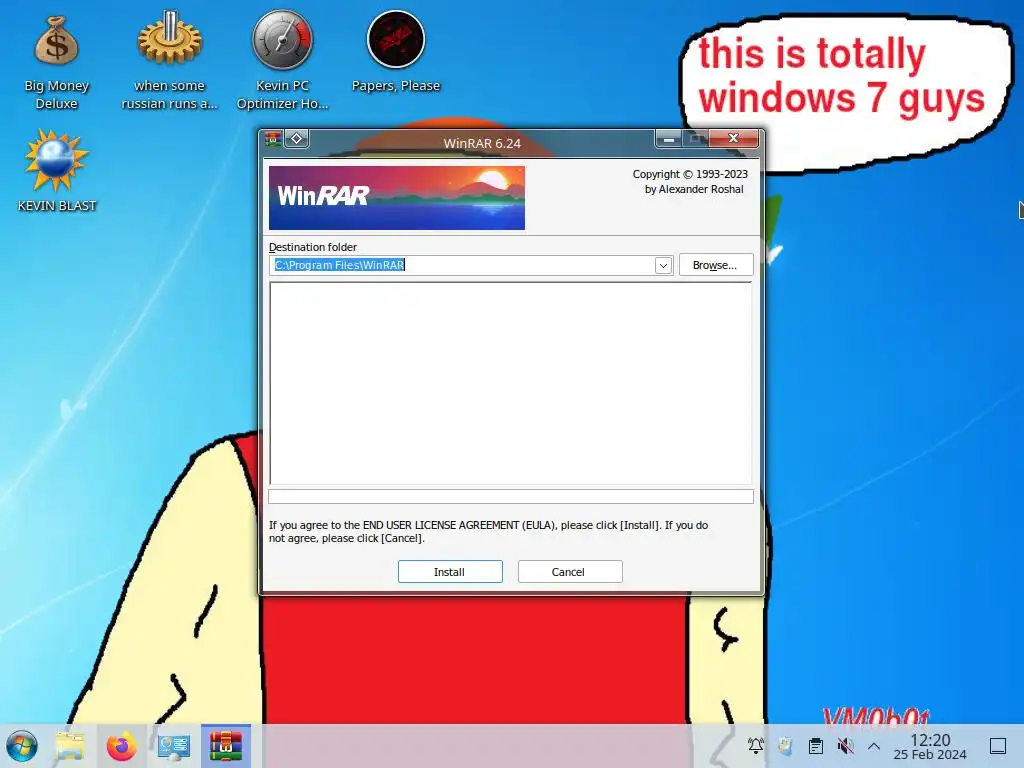Click the show desktop tray button
Screen dimensions: 1024x768
pos(998,746)
